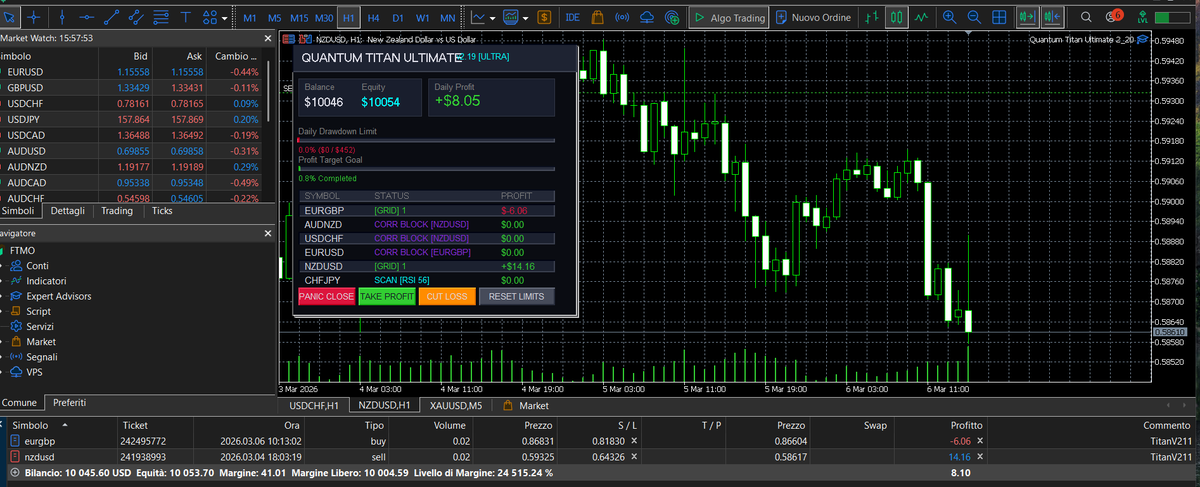This screenshot has width=1200, height=487.
Task: Open the VPS cloud icon
Action: click(647, 17)
